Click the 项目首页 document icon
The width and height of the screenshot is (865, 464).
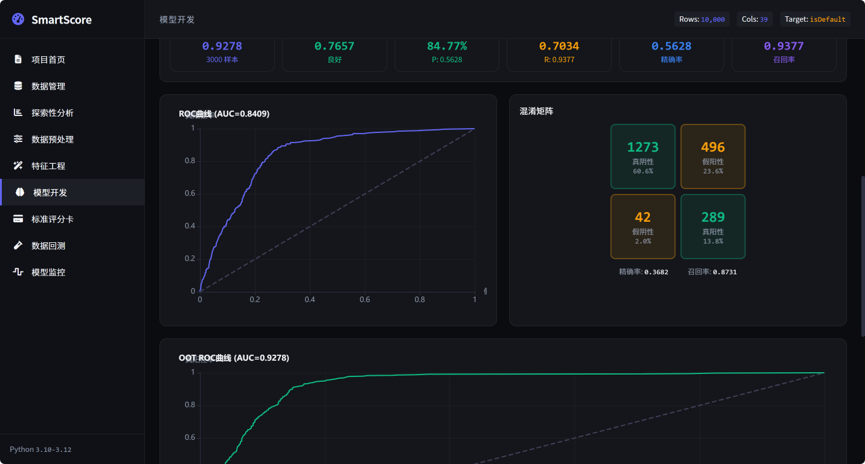pos(18,59)
